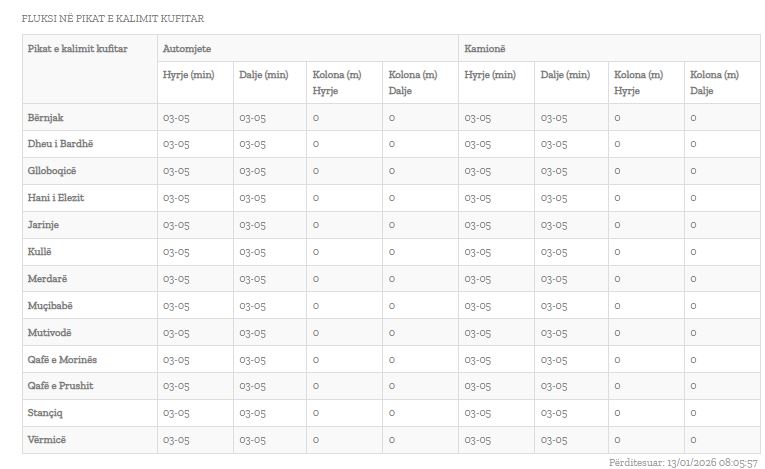Viewport: 765px width, 469px height.
Task: Click the Bërnjak border crossing row label
Action: [x=45, y=117]
